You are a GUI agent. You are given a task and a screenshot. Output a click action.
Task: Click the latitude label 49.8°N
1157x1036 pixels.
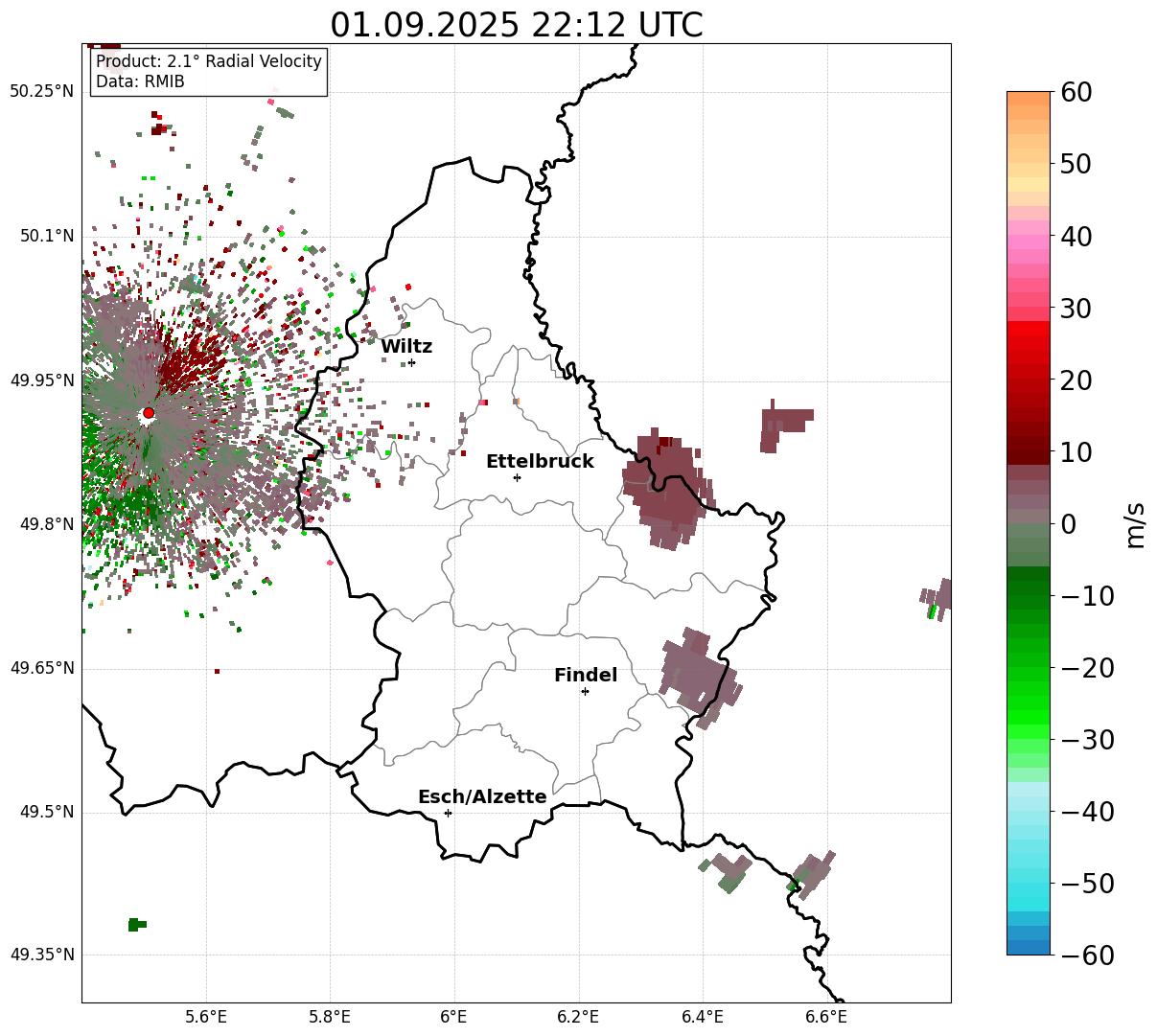pos(46,524)
